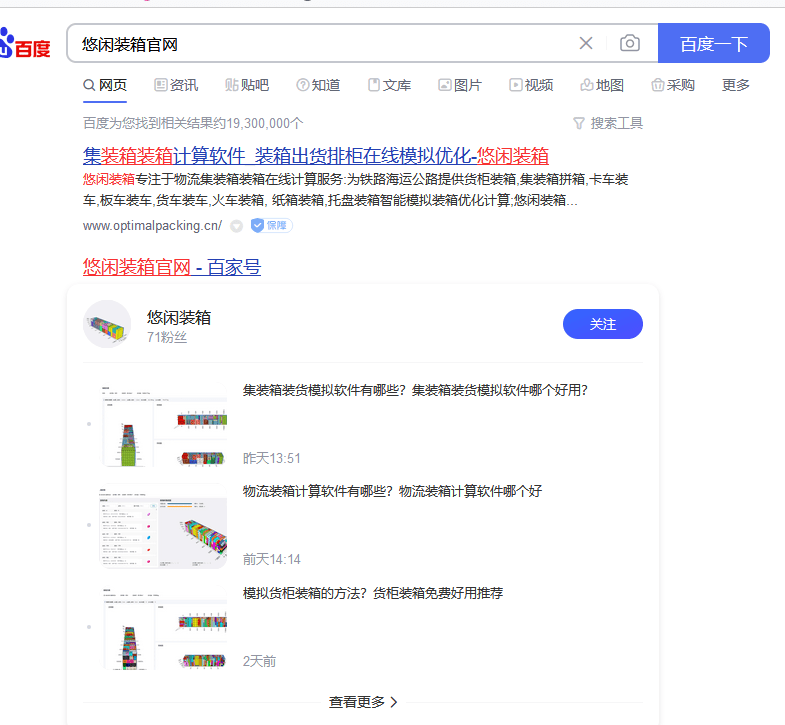Open the 文库 tab
The height and width of the screenshot is (725, 785).
[389, 85]
